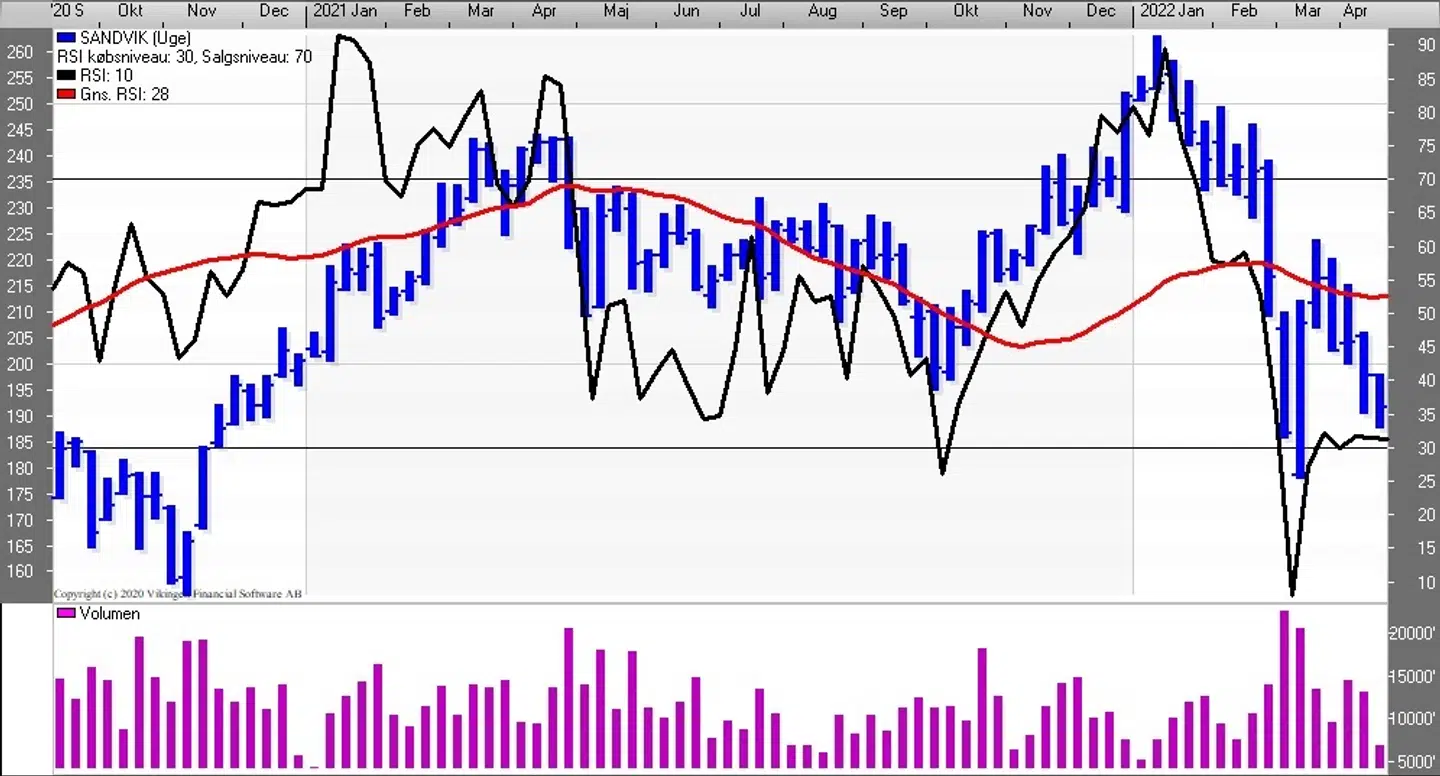Click the magenta Volumen legend swatch

pyautogui.click(x=66, y=613)
